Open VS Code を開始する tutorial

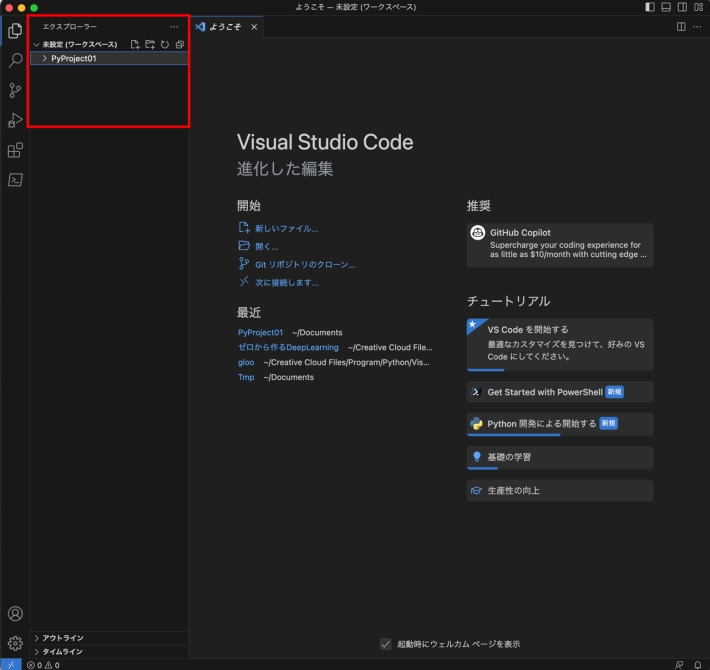point(560,345)
